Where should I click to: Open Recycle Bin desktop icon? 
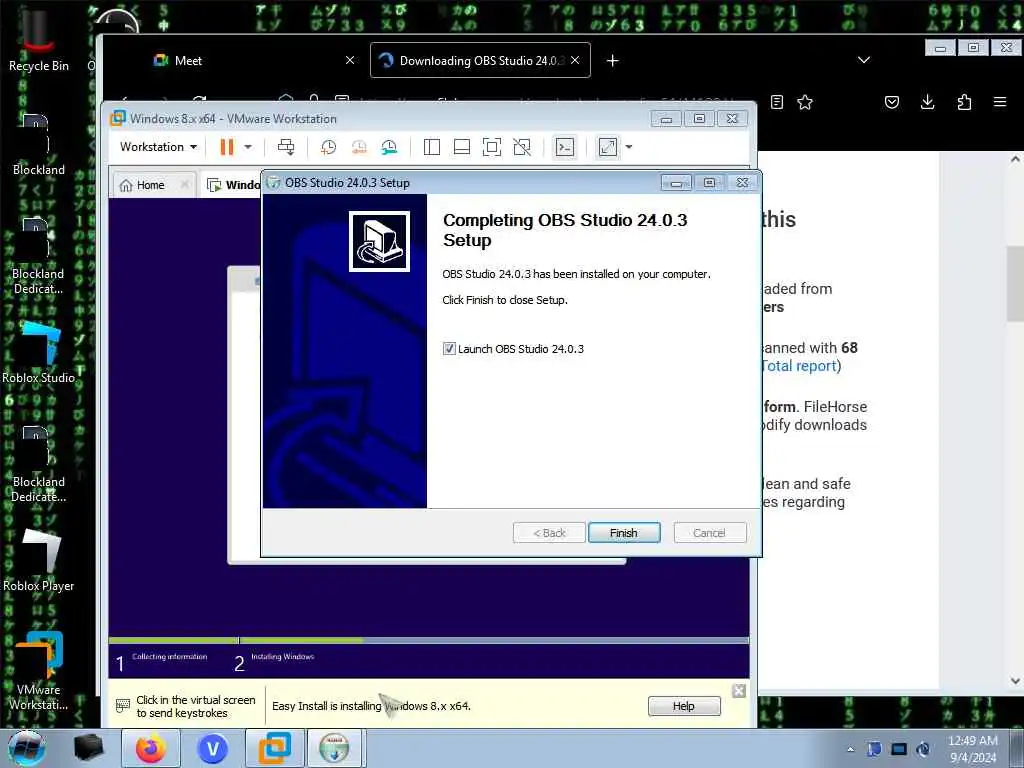click(39, 39)
